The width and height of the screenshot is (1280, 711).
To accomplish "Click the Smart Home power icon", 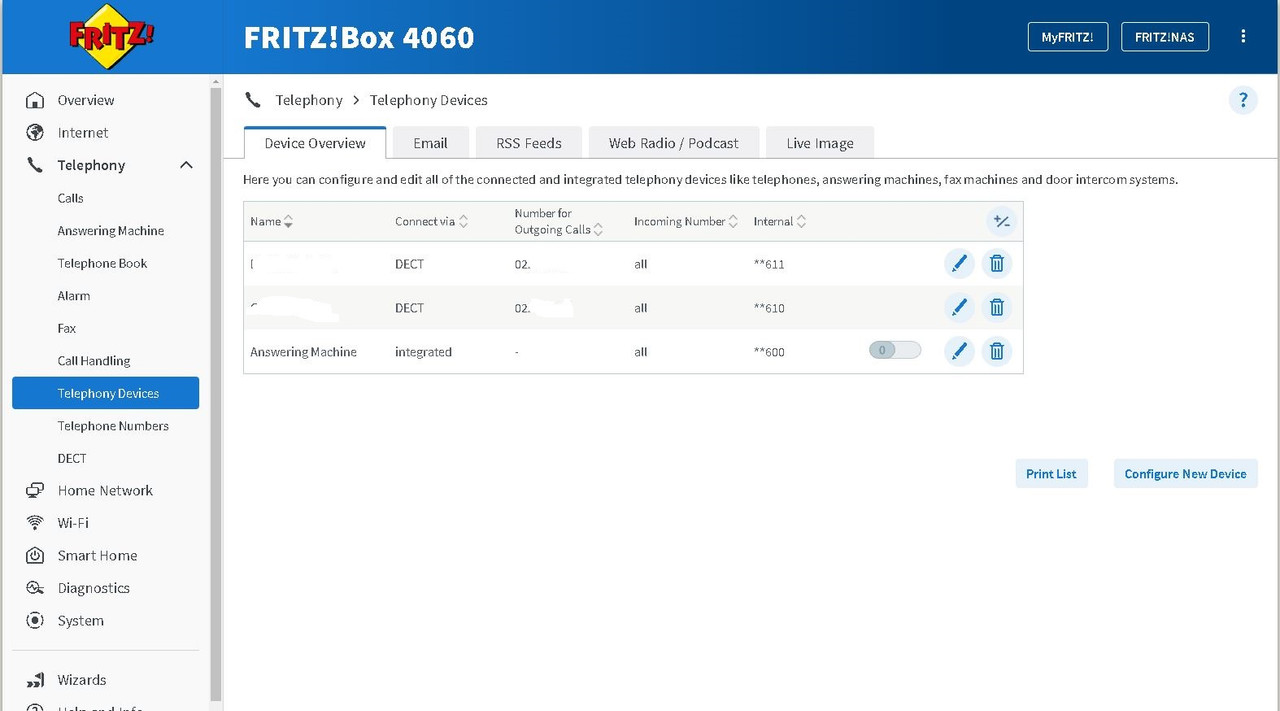I will pyautogui.click(x=35, y=555).
